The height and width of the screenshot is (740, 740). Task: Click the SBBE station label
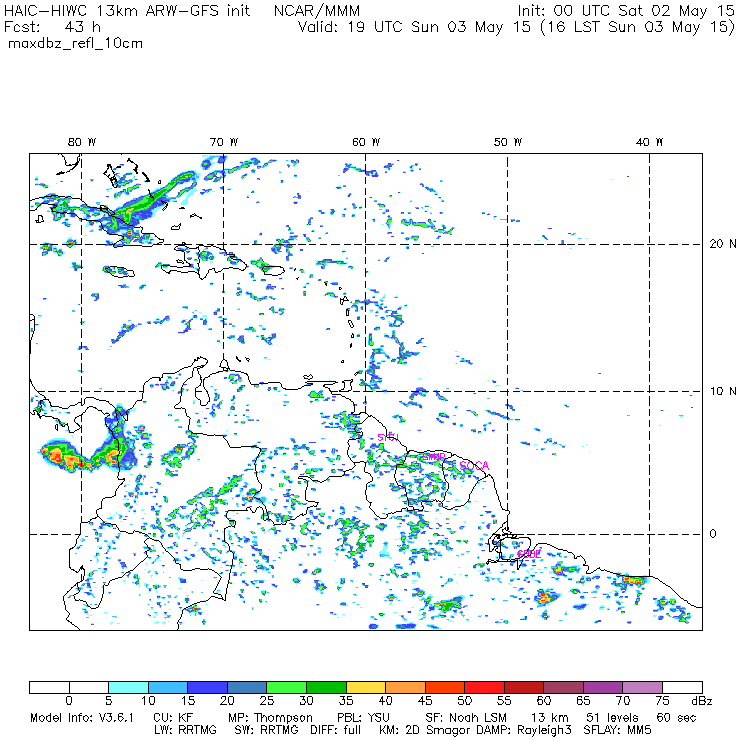point(529,554)
